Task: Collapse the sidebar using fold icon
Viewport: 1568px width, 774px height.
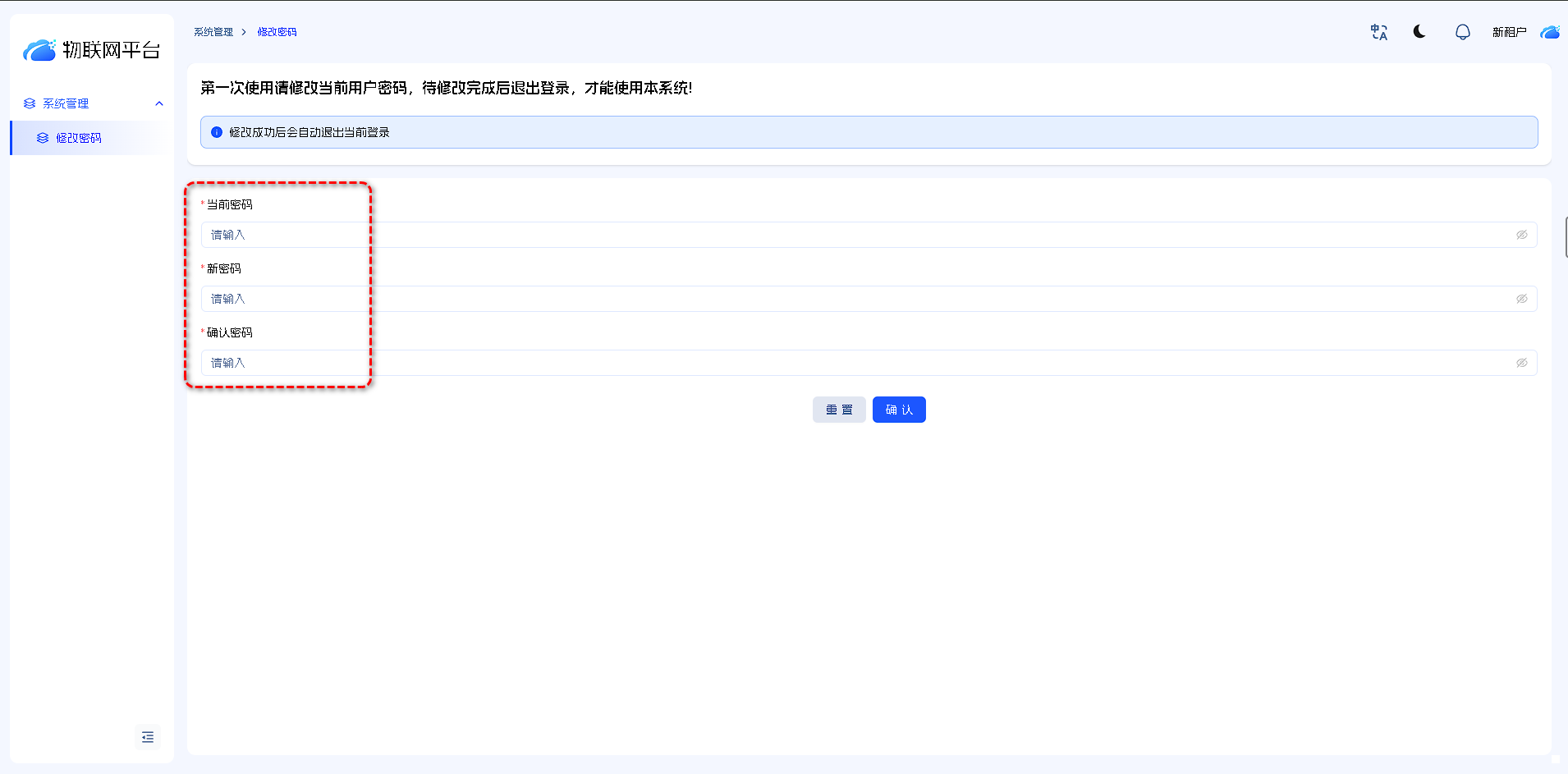Action: tap(148, 737)
